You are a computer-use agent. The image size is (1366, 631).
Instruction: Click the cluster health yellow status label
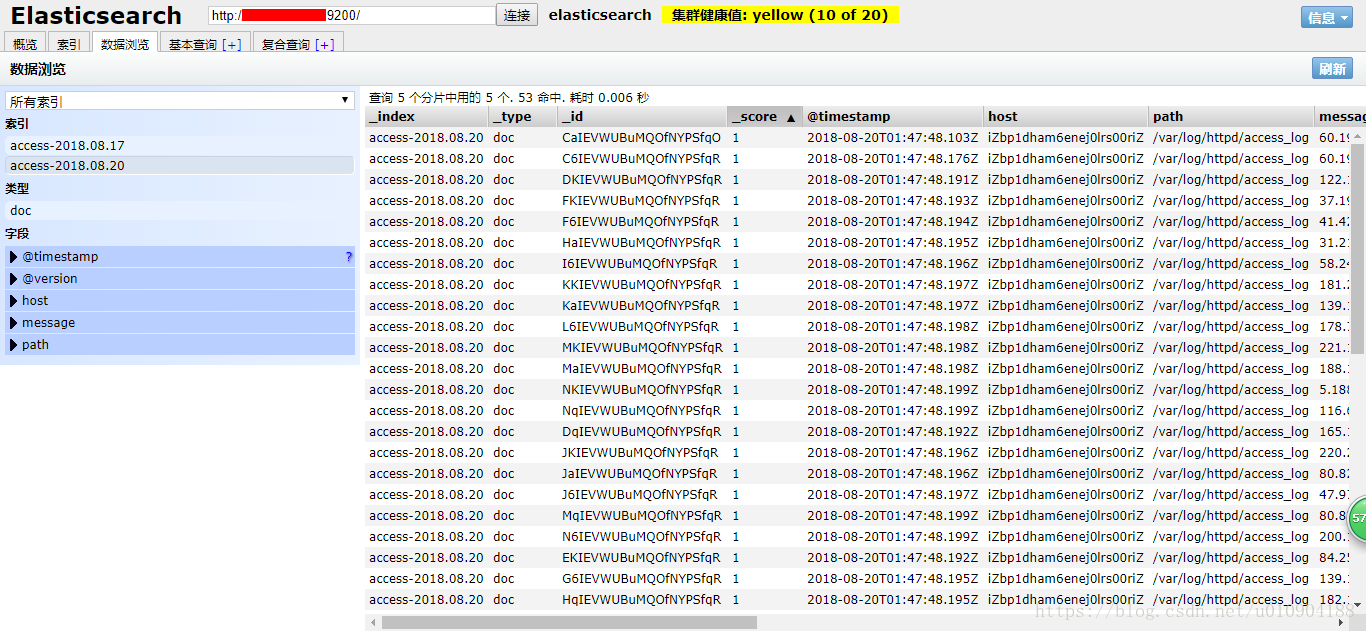(x=780, y=15)
